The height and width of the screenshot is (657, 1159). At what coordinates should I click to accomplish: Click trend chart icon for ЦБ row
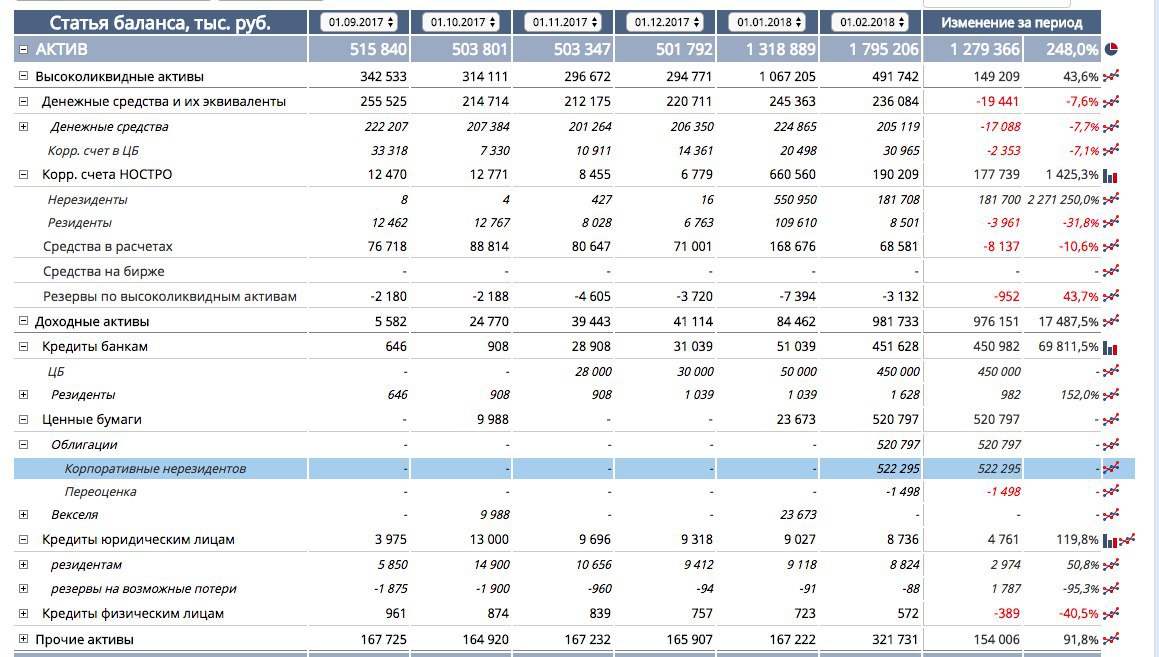pos(1111,371)
